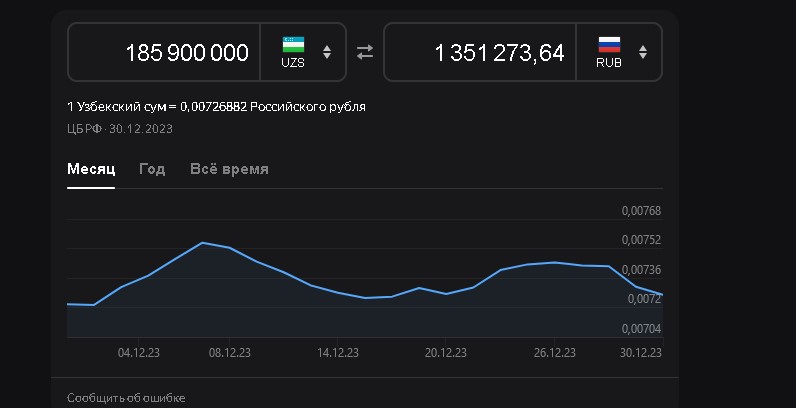The image size is (796, 408).
Task: Click the Russia flag icon
Action: pos(609,45)
